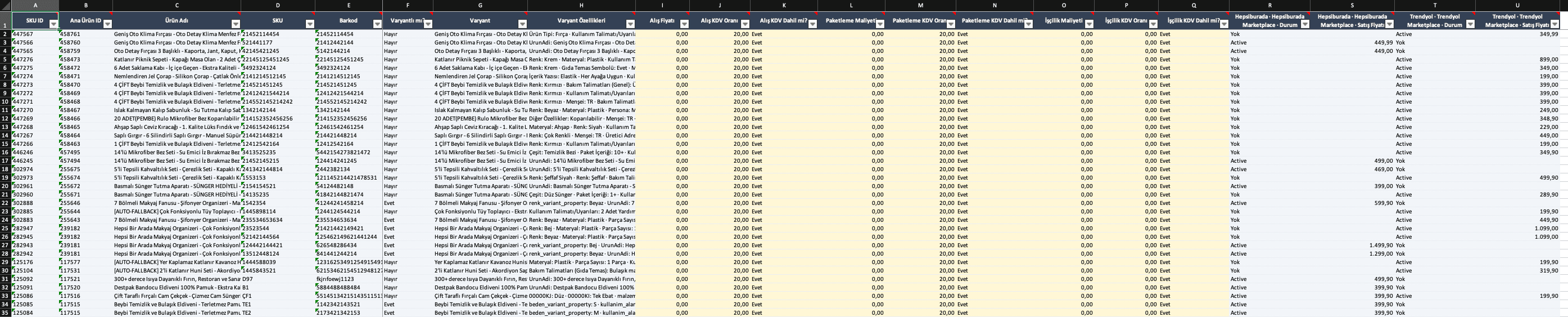The height and width of the screenshot is (317, 1568).
Task: Open the Alış Fiyatı filter dropdown
Action: (684, 24)
